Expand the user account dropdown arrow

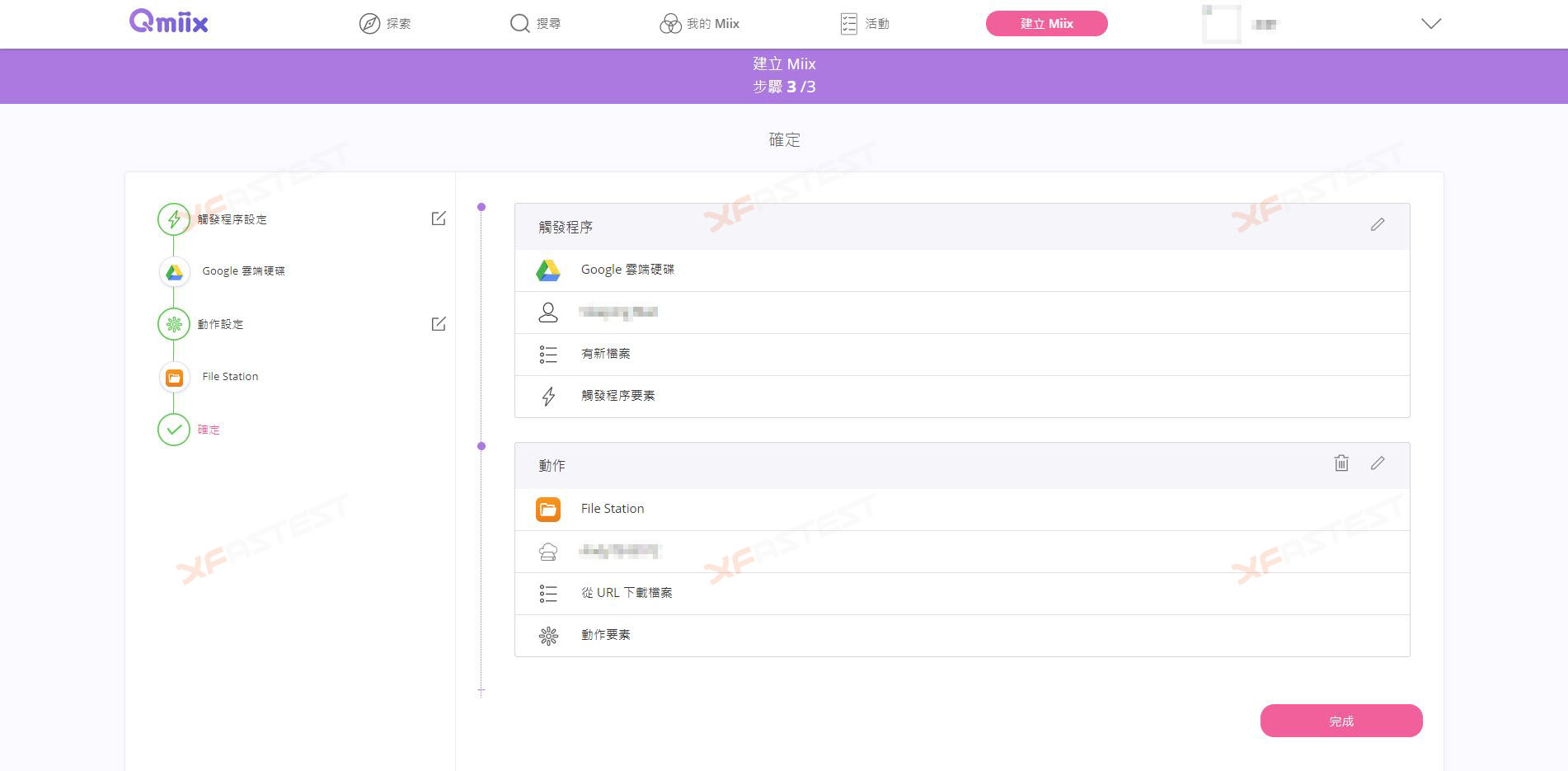1431,24
